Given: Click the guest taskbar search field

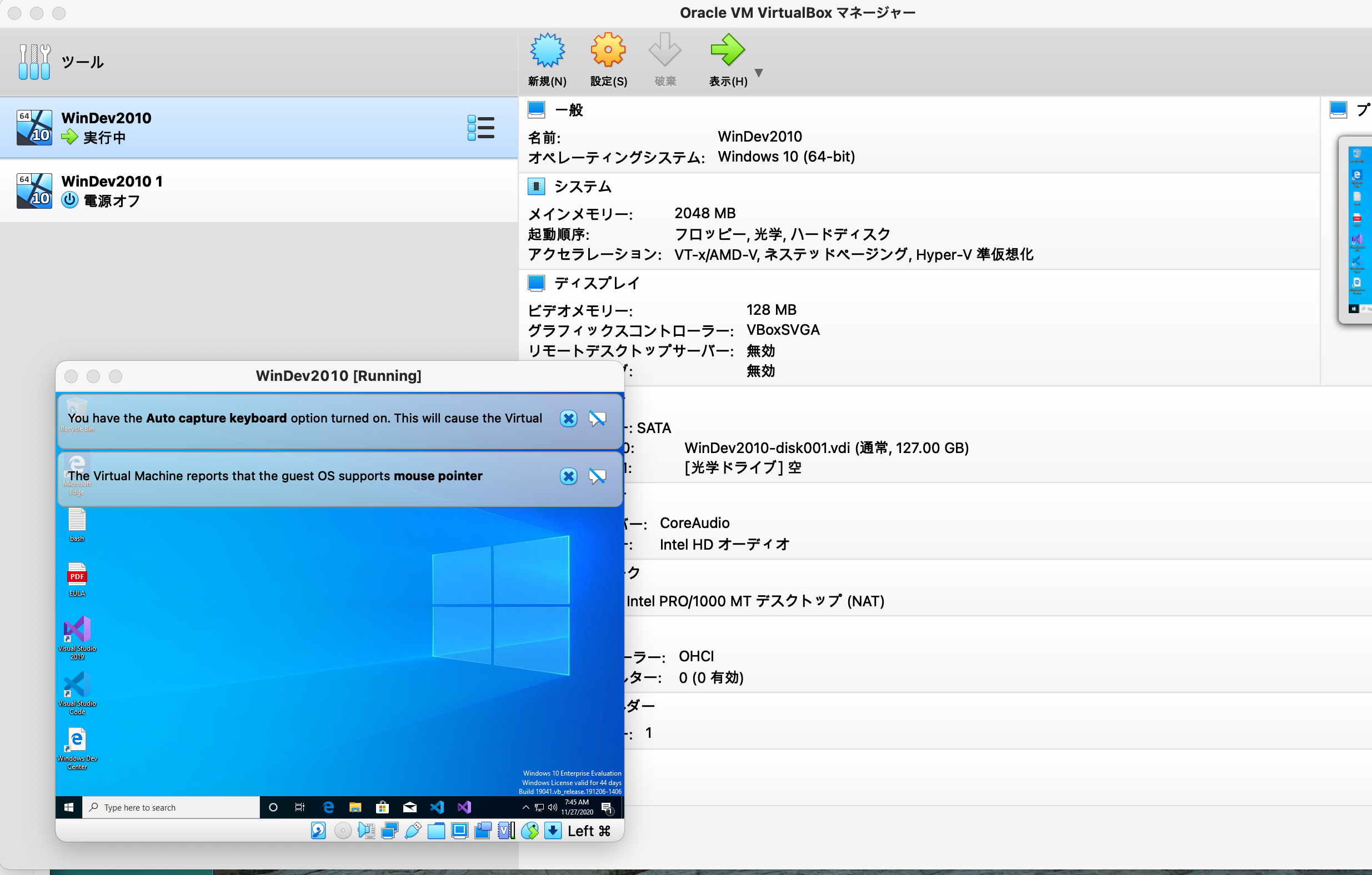Looking at the screenshot, I should tap(170, 807).
